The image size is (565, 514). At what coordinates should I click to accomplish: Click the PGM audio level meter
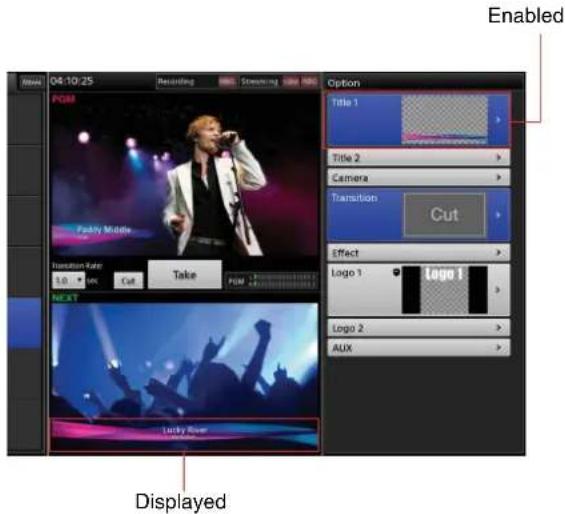283,281
